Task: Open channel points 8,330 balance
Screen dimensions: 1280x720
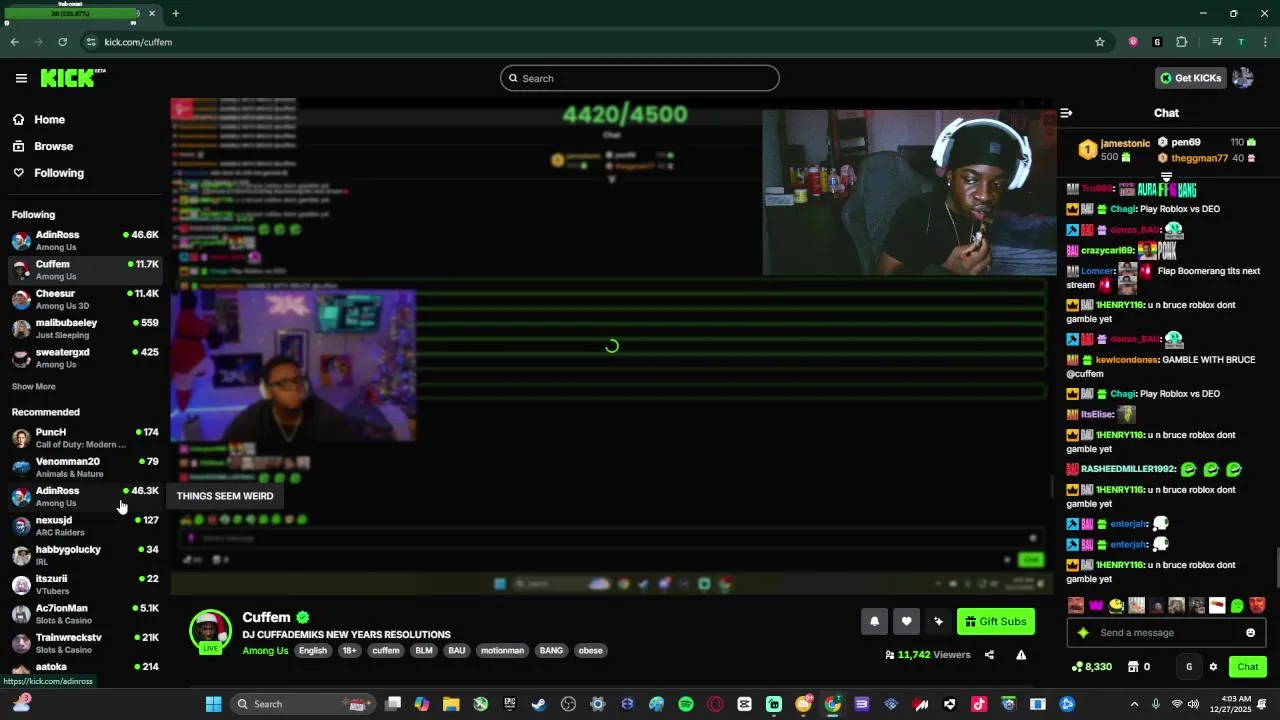Action: 1091,667
